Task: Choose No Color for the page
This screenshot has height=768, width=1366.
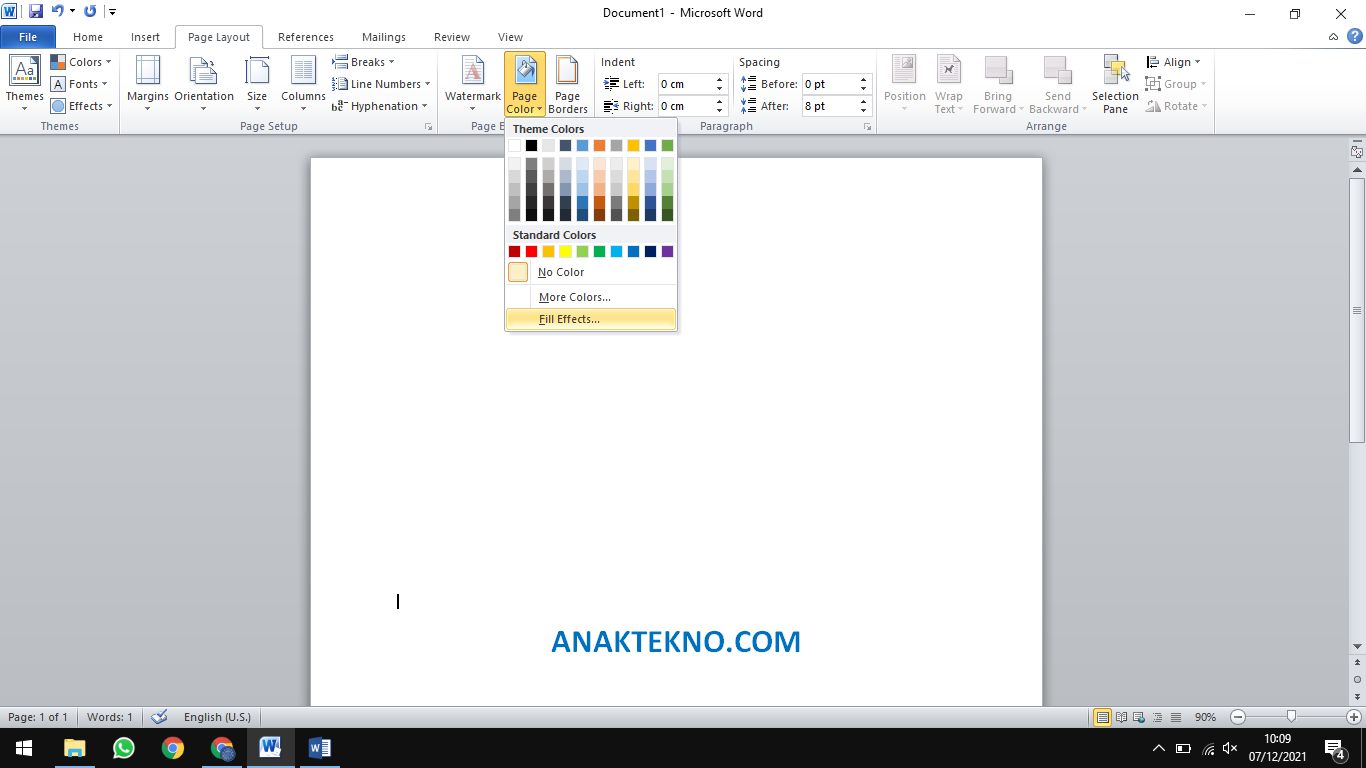Action: tap(591, 272)
